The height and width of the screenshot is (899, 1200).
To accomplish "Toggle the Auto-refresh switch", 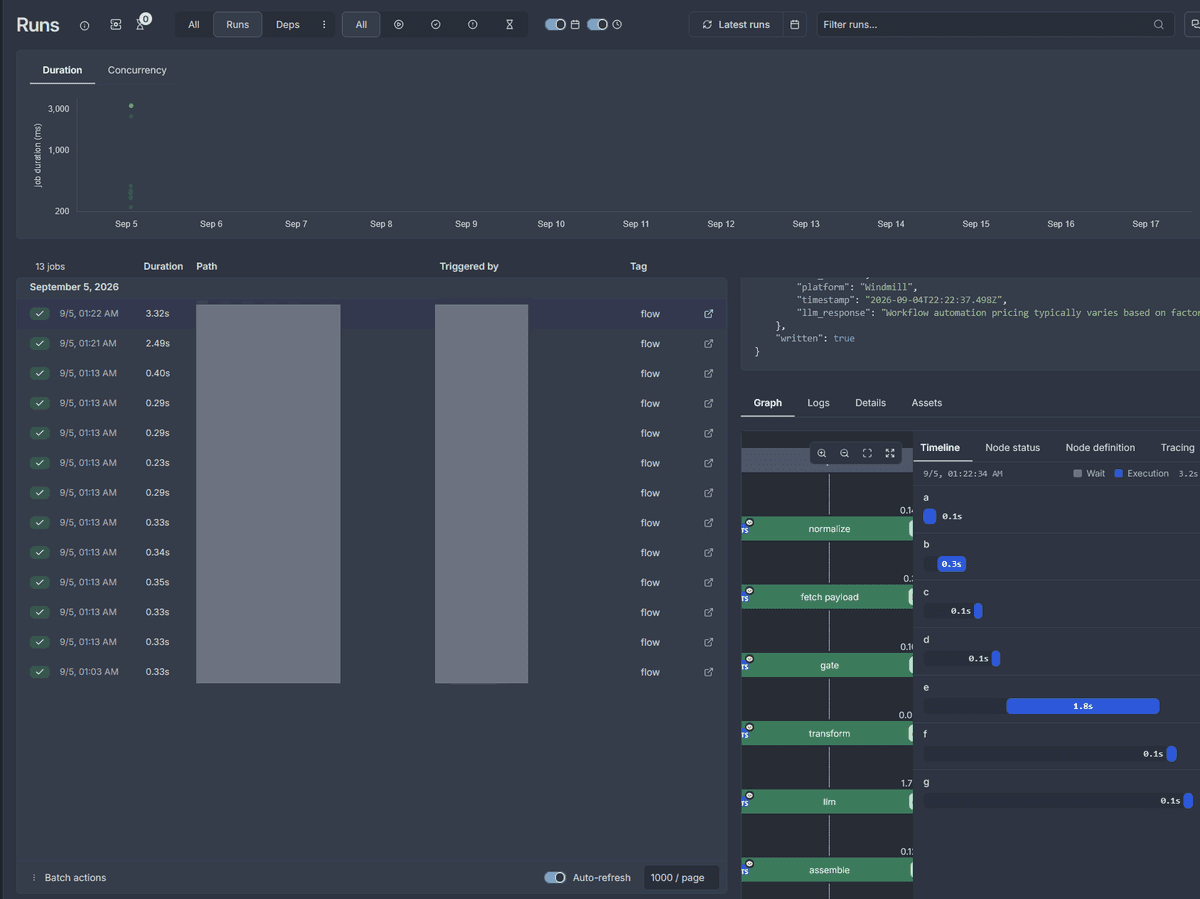I will coord(555,878).
